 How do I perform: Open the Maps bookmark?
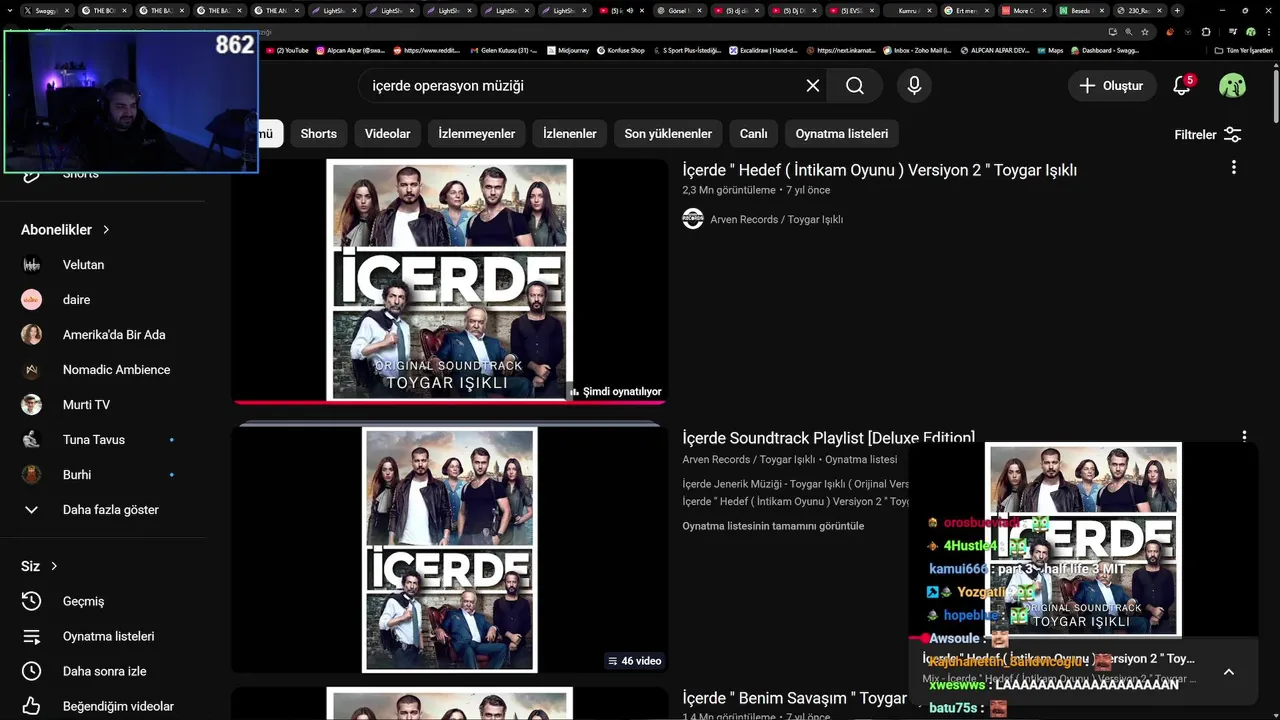pos(1050,50)
